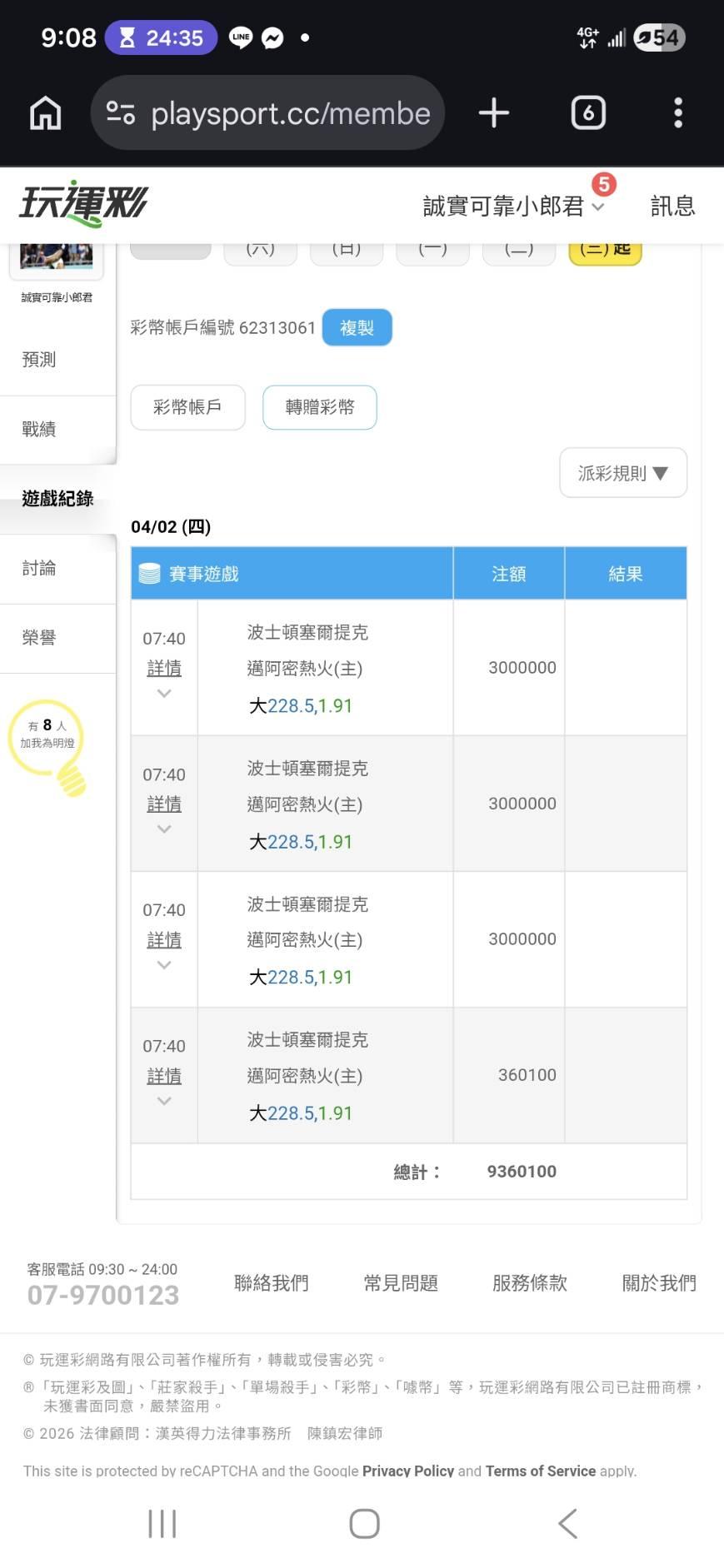This screenshot has width=724, height=1568.
Task: Go to the 預測 sidebar tab
Action: (x=39, y=360)
